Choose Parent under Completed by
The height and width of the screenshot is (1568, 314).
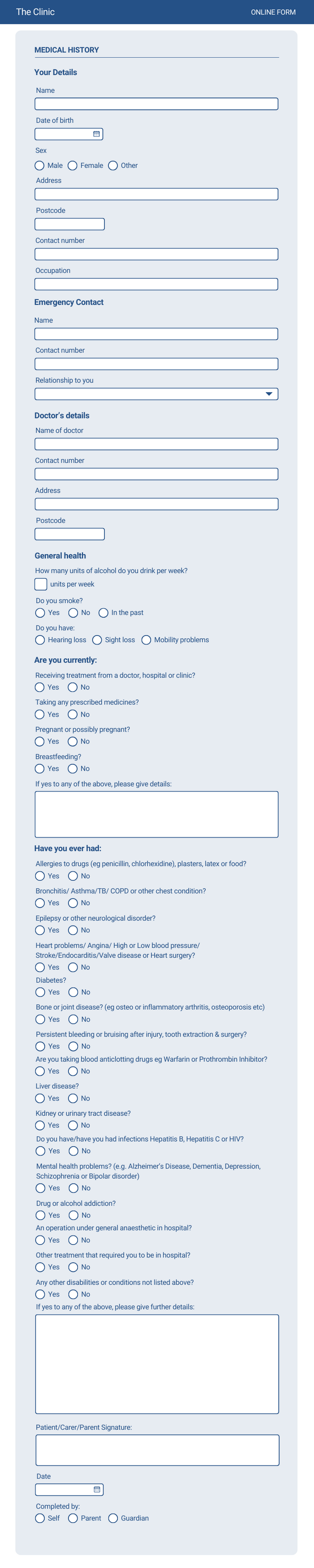73,1518
